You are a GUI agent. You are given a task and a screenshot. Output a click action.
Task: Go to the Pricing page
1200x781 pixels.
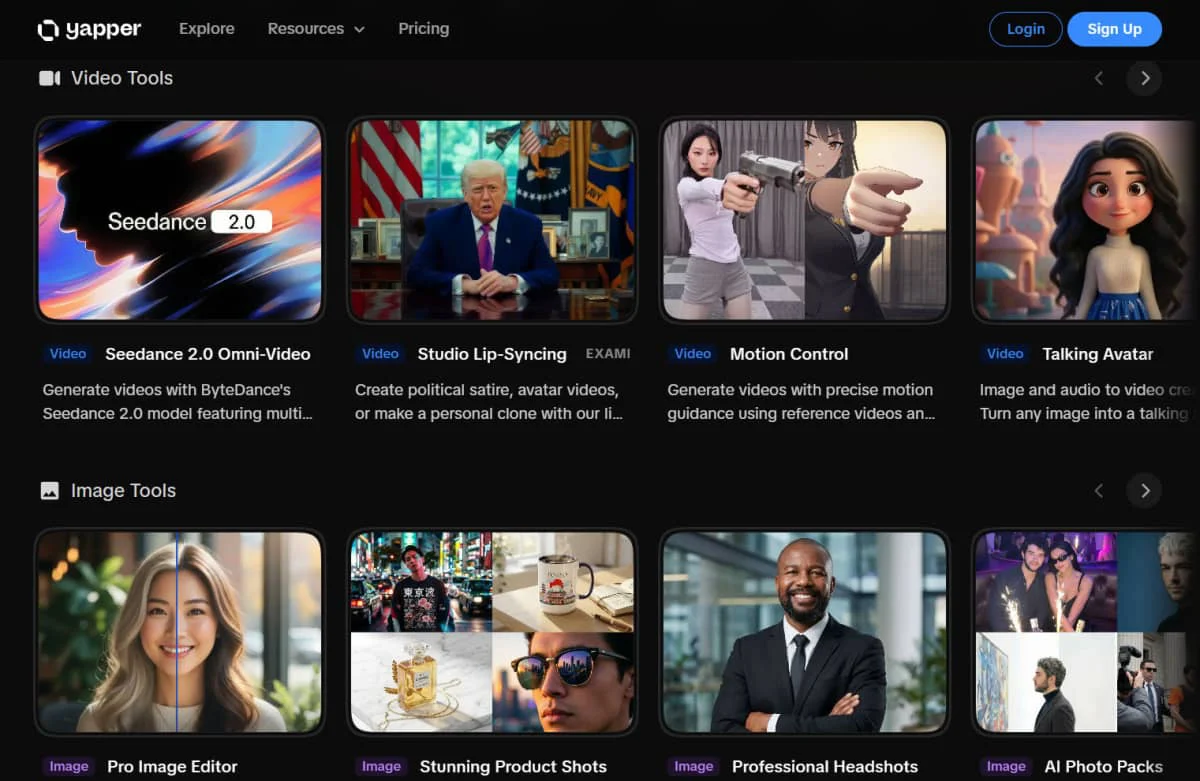coord(424,29)
